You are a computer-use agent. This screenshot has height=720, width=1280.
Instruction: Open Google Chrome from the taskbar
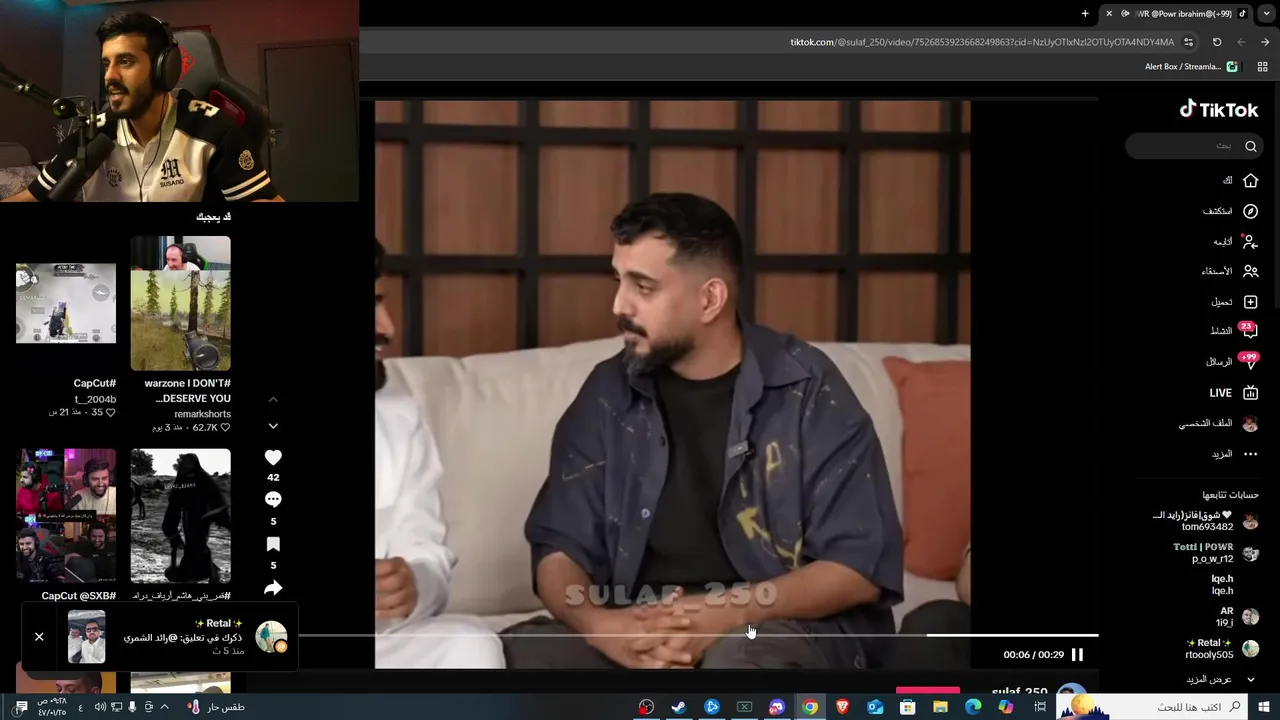[810, 707]
